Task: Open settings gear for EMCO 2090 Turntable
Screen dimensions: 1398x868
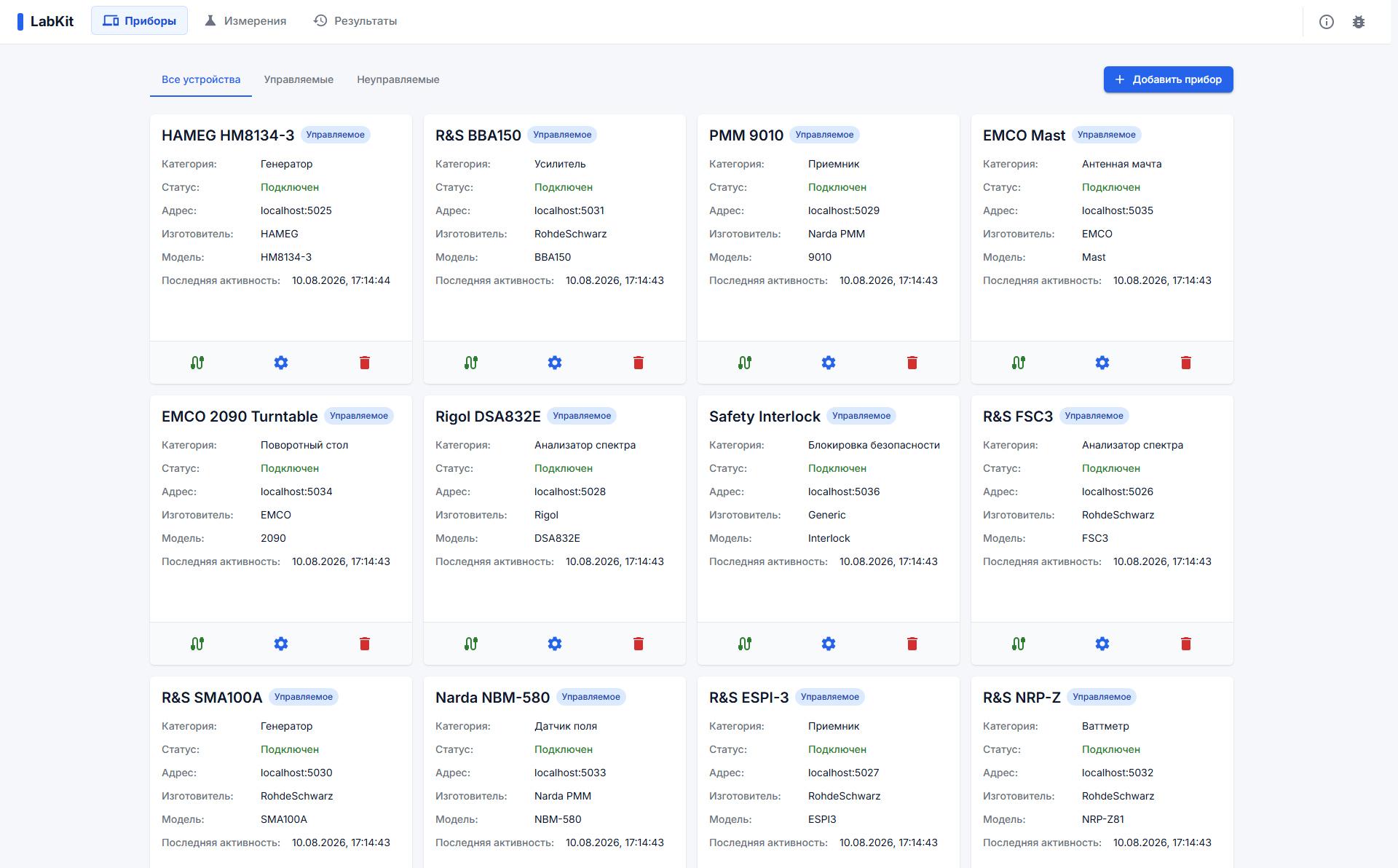Action: (x=281, y=644)
